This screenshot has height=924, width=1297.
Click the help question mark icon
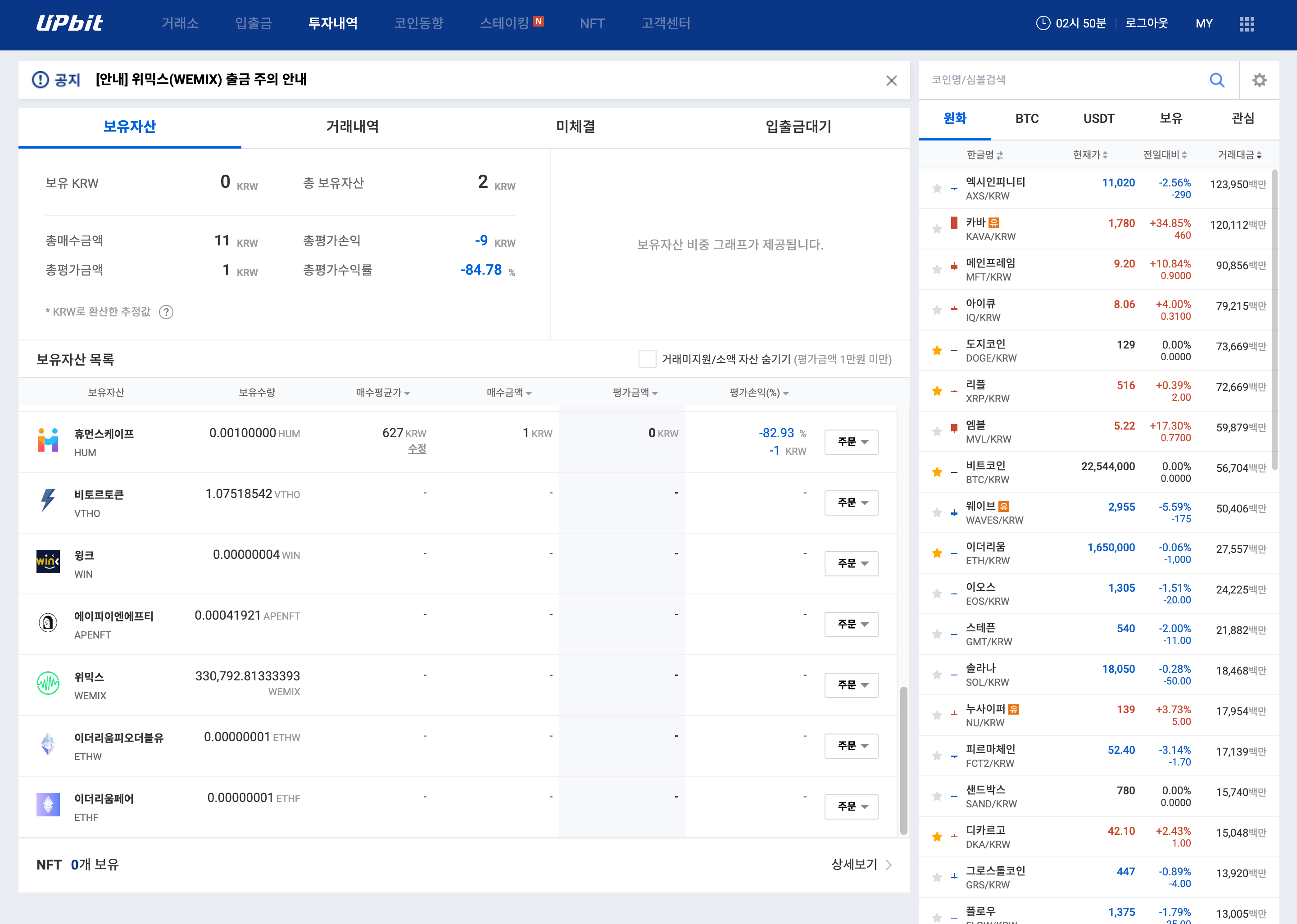166,312
